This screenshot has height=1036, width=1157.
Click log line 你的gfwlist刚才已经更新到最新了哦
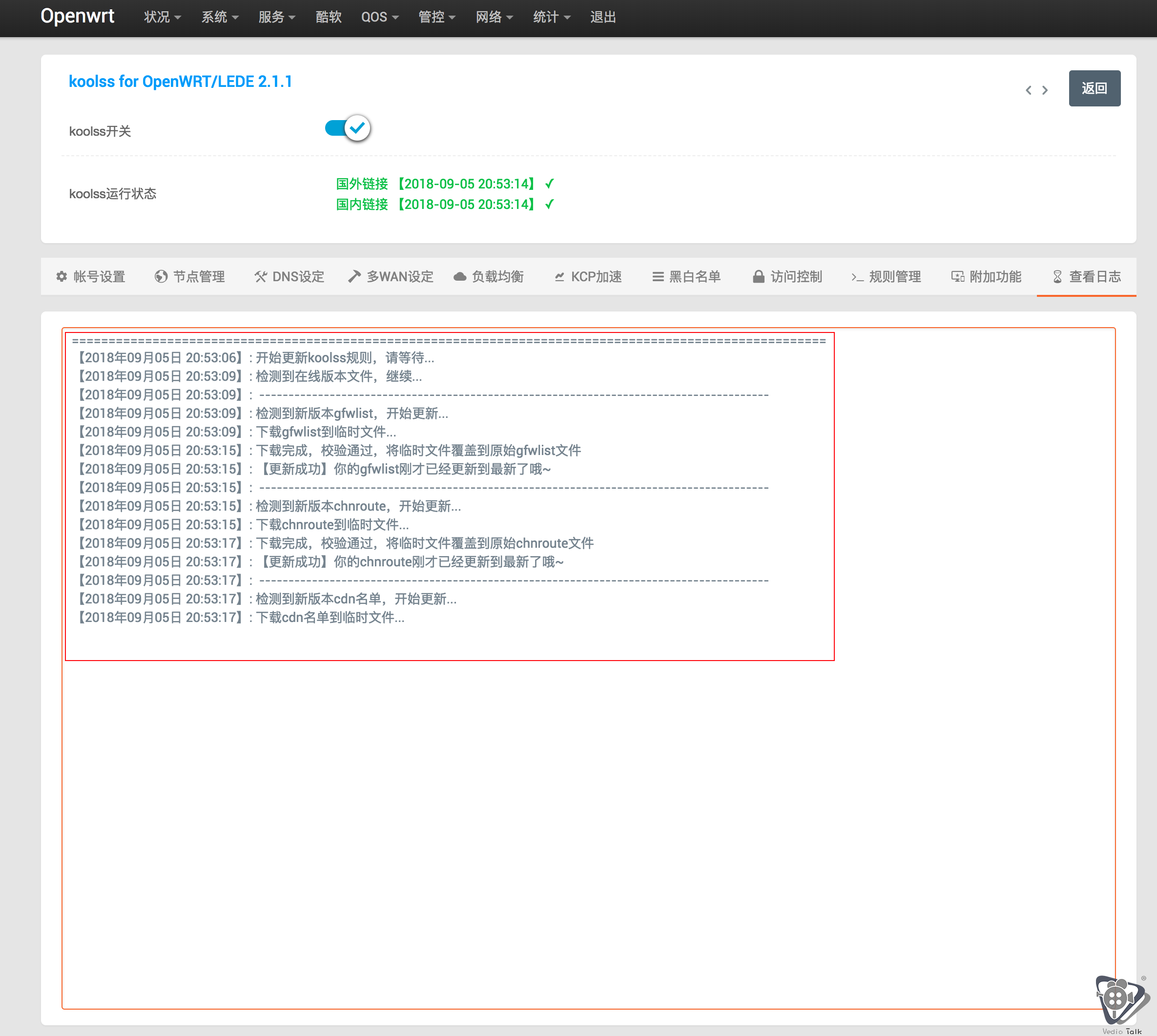tap(312, 469)
